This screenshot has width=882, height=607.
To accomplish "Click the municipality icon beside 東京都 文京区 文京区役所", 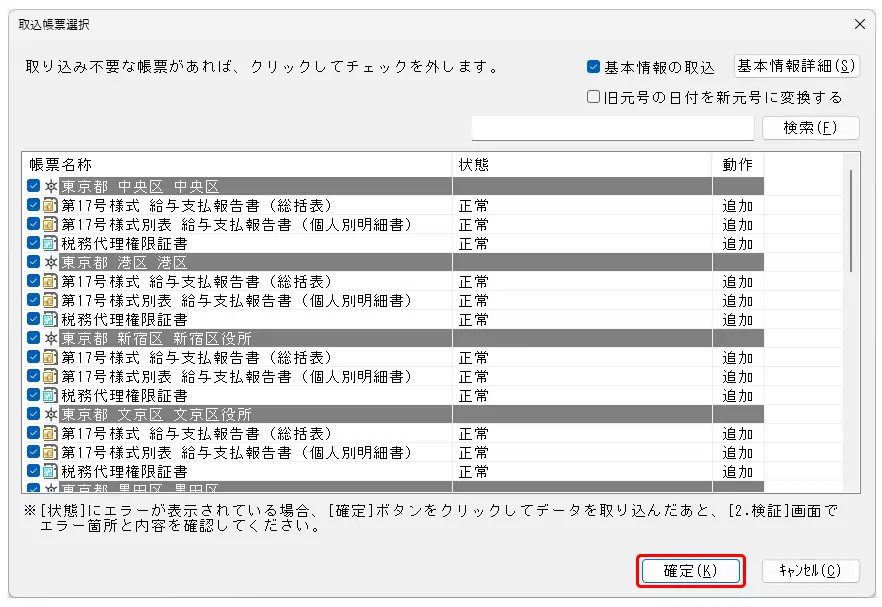I will click(50, 415).
